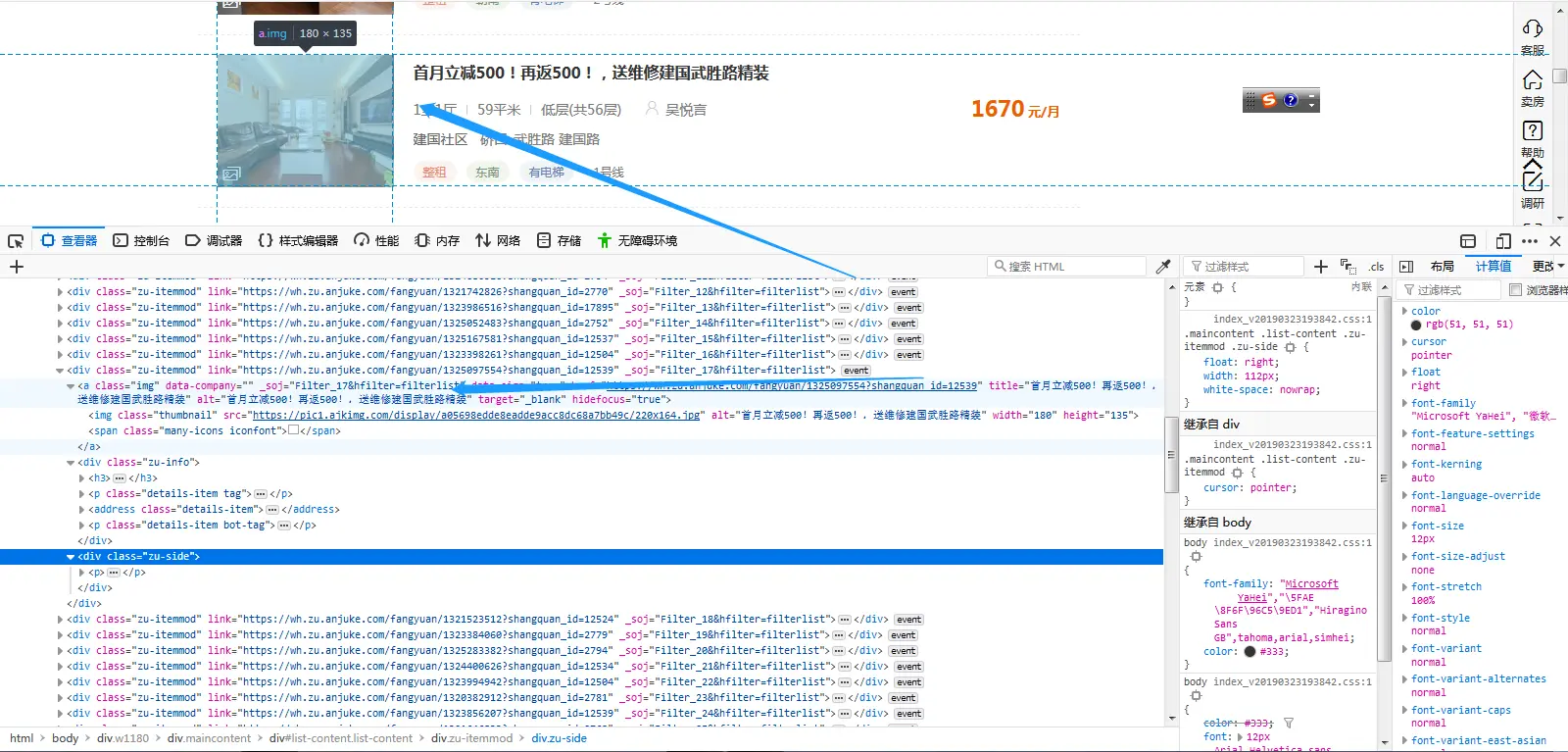
Task: Expand the computed color property
Action: 1404,311
